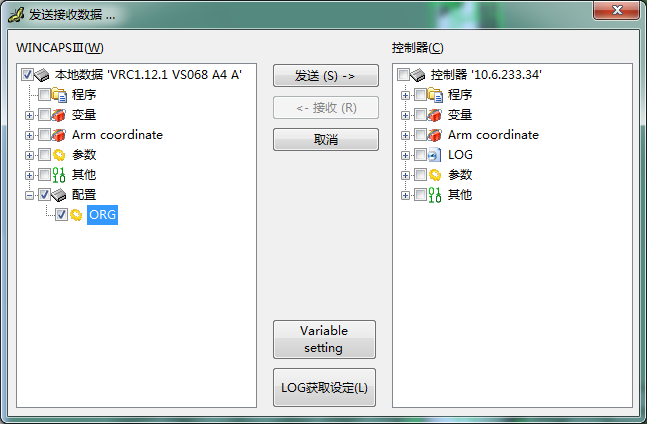Expand the LOG node in controller tree
This screenshot has height=424, width=647.
[405, 155]
